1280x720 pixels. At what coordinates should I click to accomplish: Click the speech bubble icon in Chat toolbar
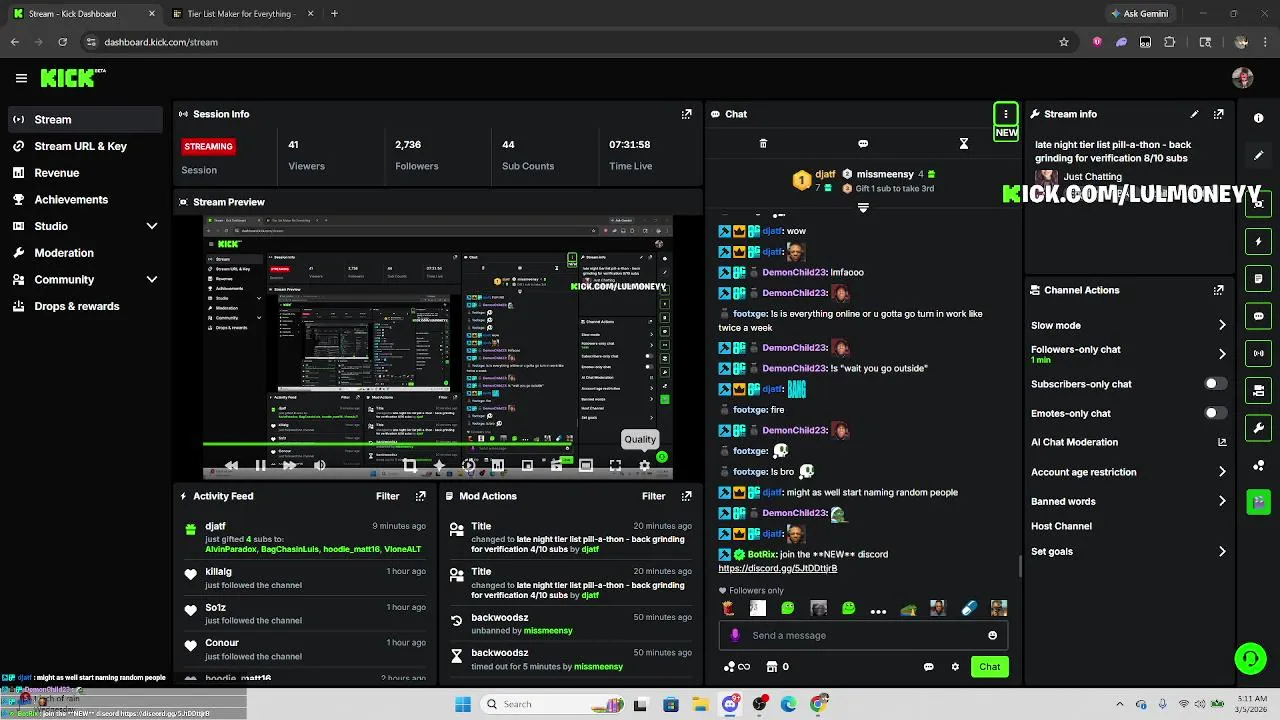[863, 144]
